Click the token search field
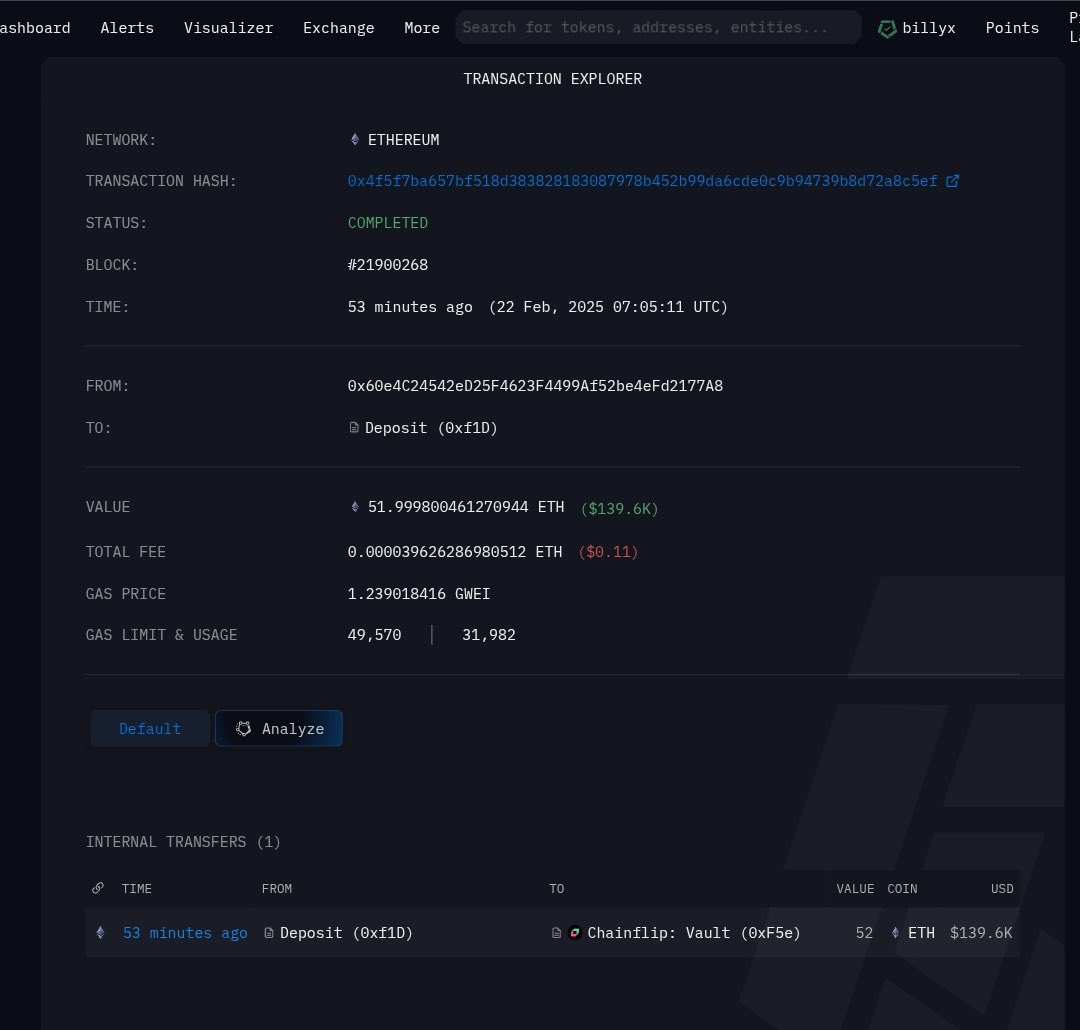 click(x=657, y=27)
